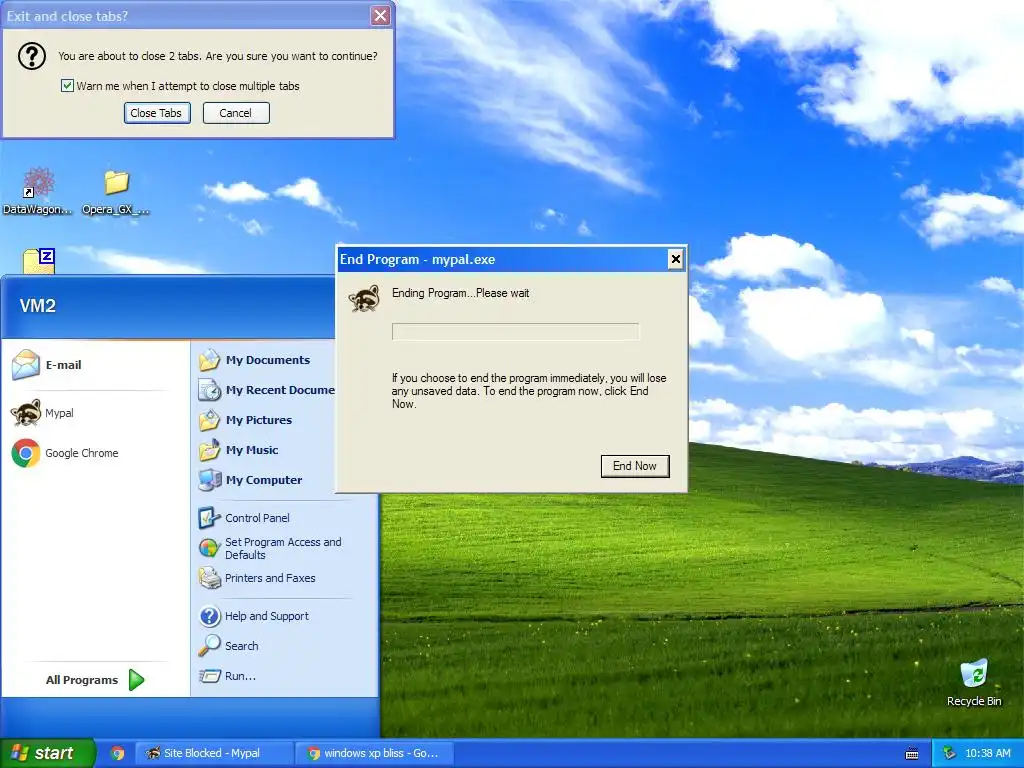Click the Search magnifier icon
The height and width of the screenshot is (768, 1024).
[x=209, y=646]
